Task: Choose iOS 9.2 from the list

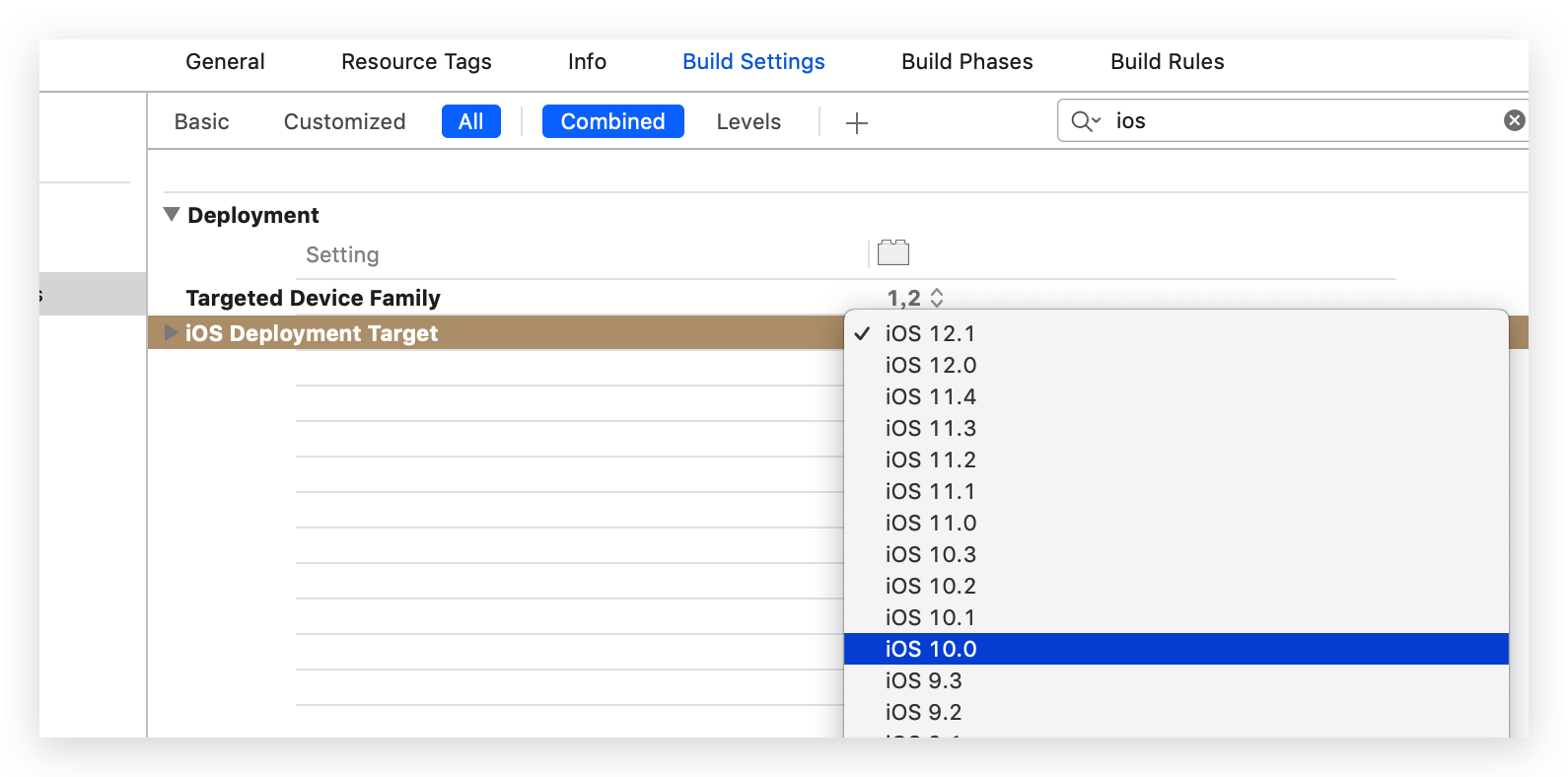Action: click(x=1176, y=712)
